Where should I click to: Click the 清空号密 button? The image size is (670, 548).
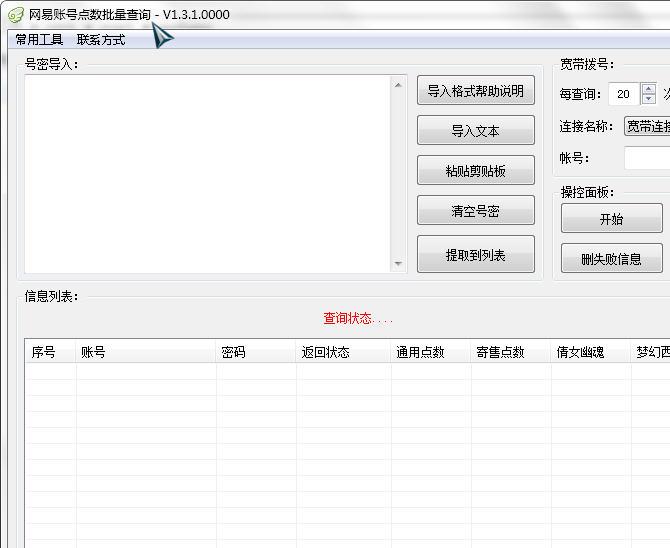click(476, 210)
